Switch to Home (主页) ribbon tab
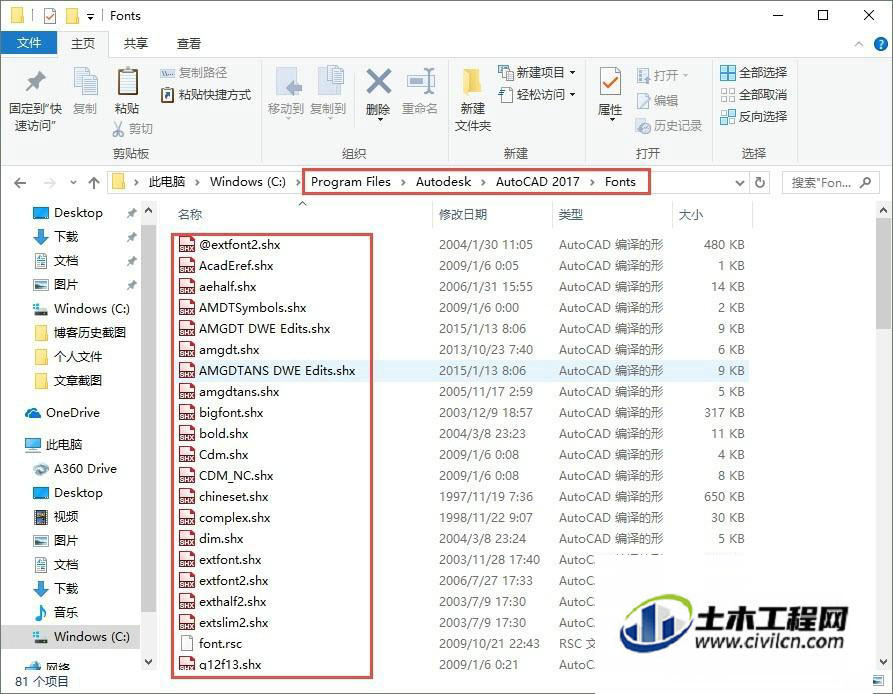Viewport: 893px width, 694px height. tap(83, 43)
